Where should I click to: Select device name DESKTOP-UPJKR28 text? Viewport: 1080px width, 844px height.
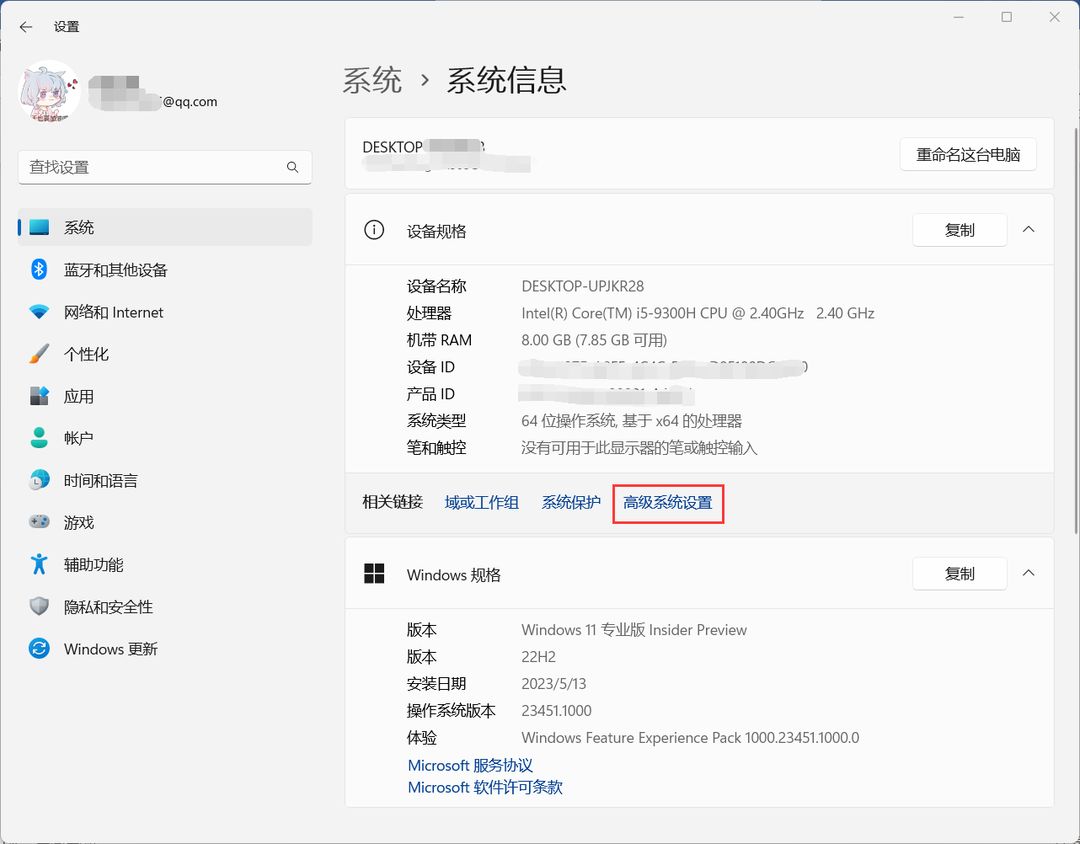coord(583,286)
